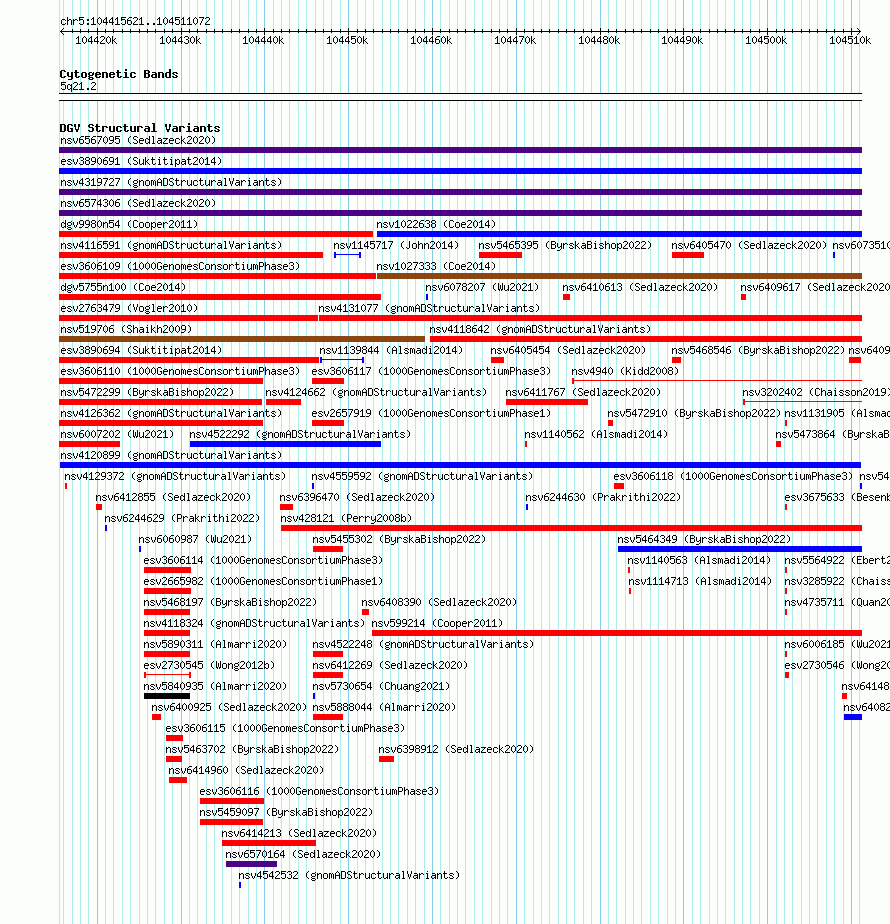The height and width of the screenshot is (924, 890).
Task: Click nsv599214 (Cooper2011) label
Action: coord(437,623)
